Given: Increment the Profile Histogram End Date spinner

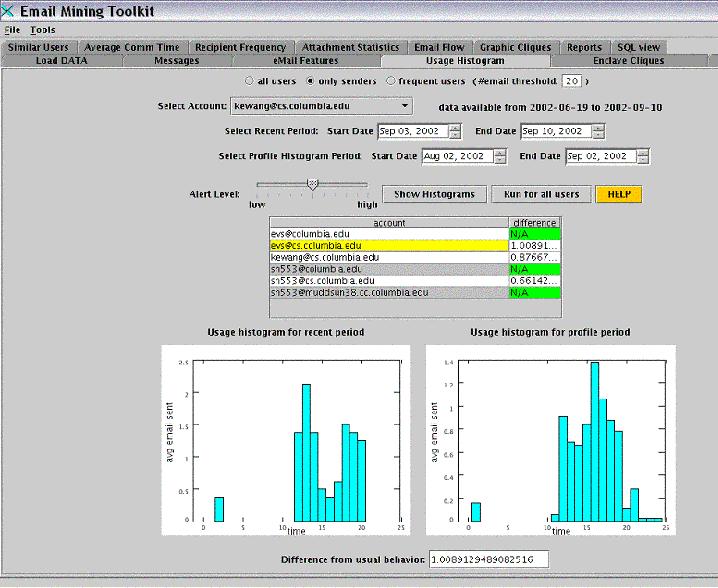Looking at the screenshot, I should point(643,152).
